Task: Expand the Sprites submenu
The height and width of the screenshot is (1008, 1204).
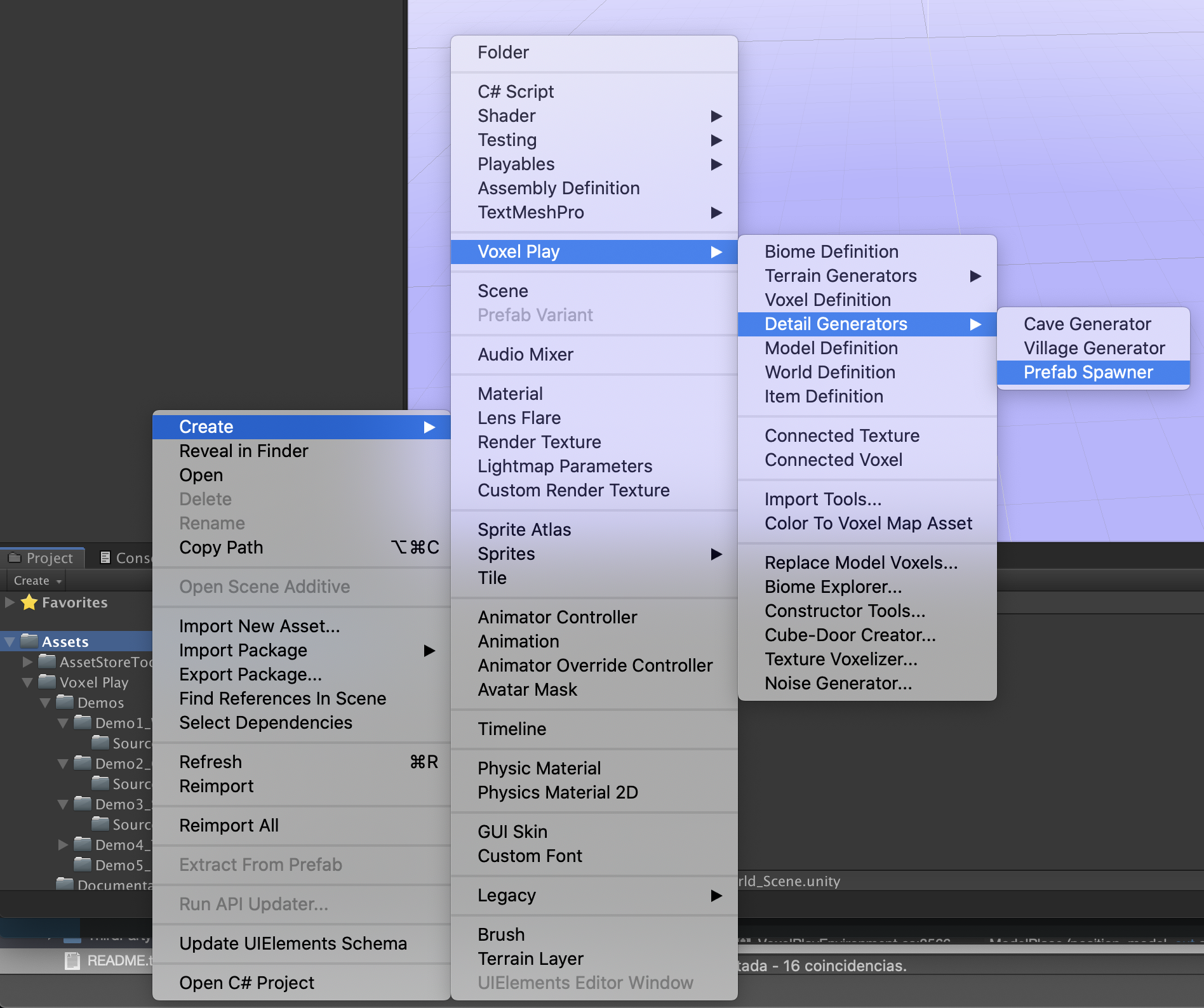Action: point(594,554)
